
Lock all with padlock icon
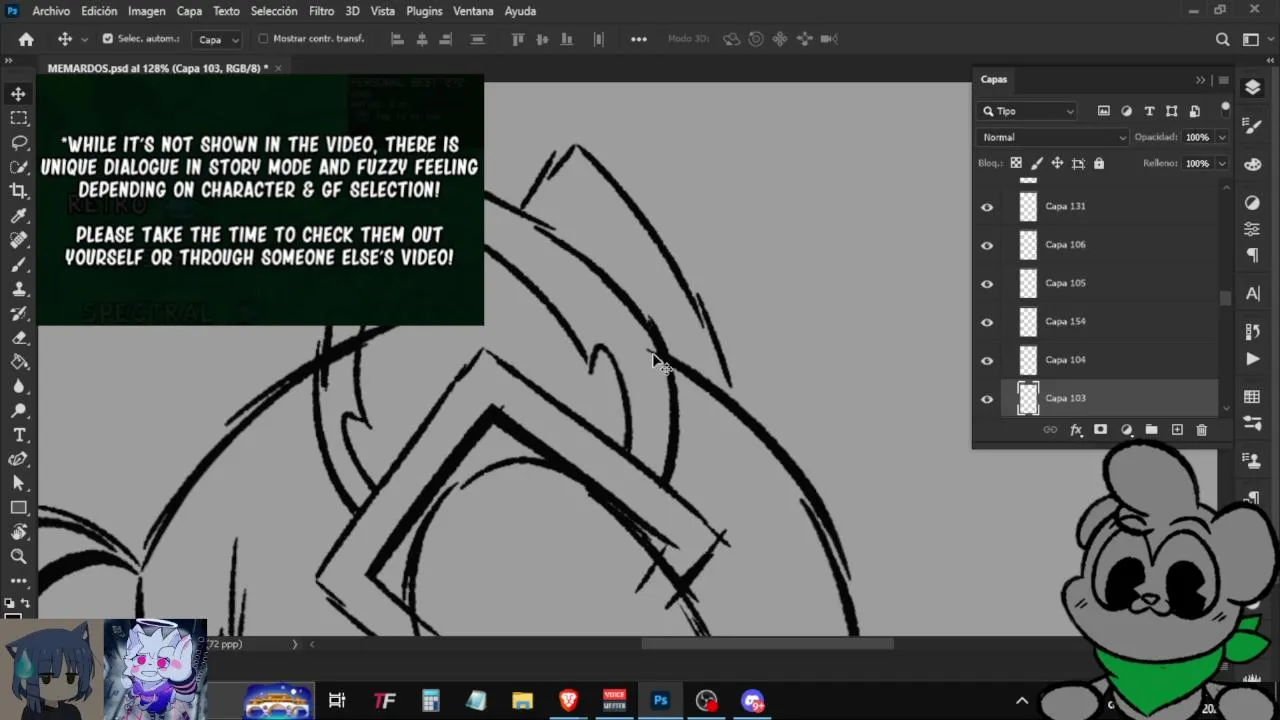click(1099, 163)
